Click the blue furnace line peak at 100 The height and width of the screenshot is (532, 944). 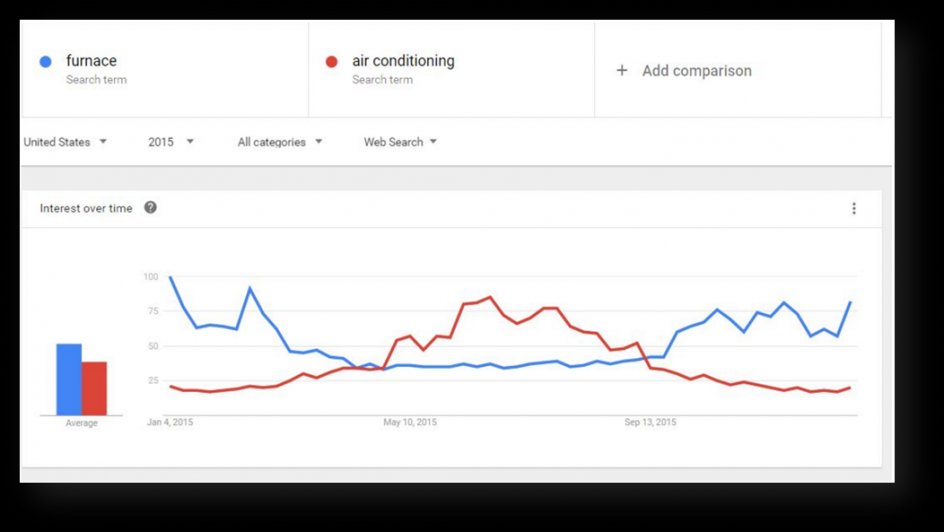(x=171, y=277)
